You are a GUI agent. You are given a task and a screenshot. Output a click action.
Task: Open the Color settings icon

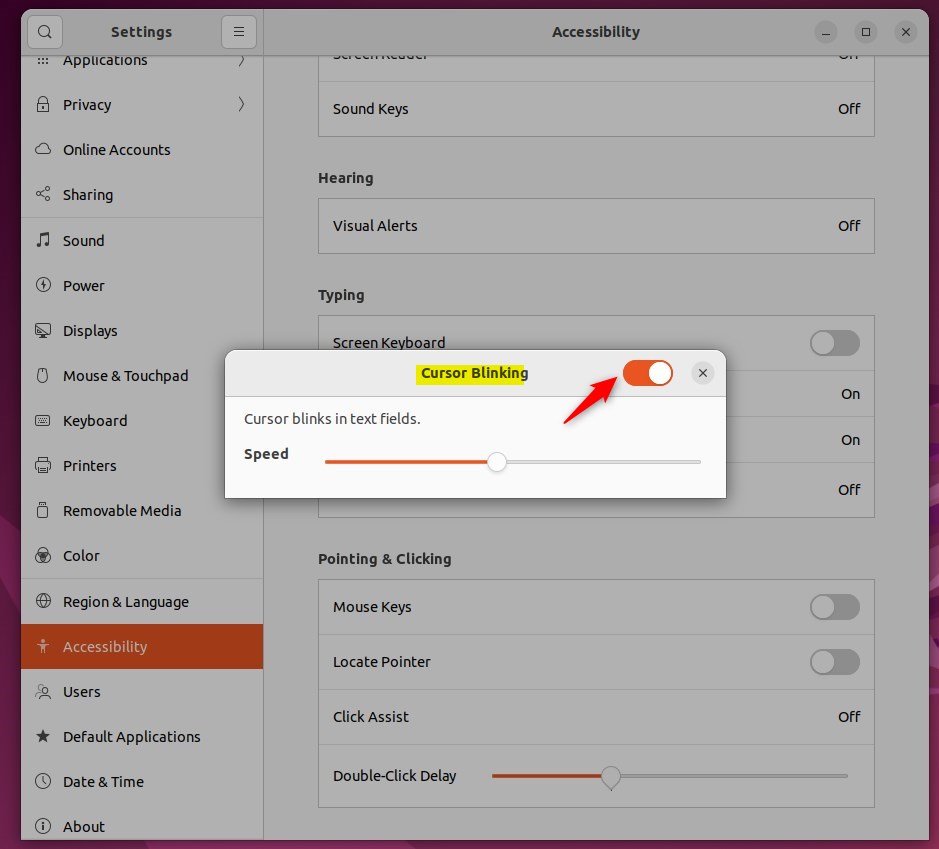(42, 555)
